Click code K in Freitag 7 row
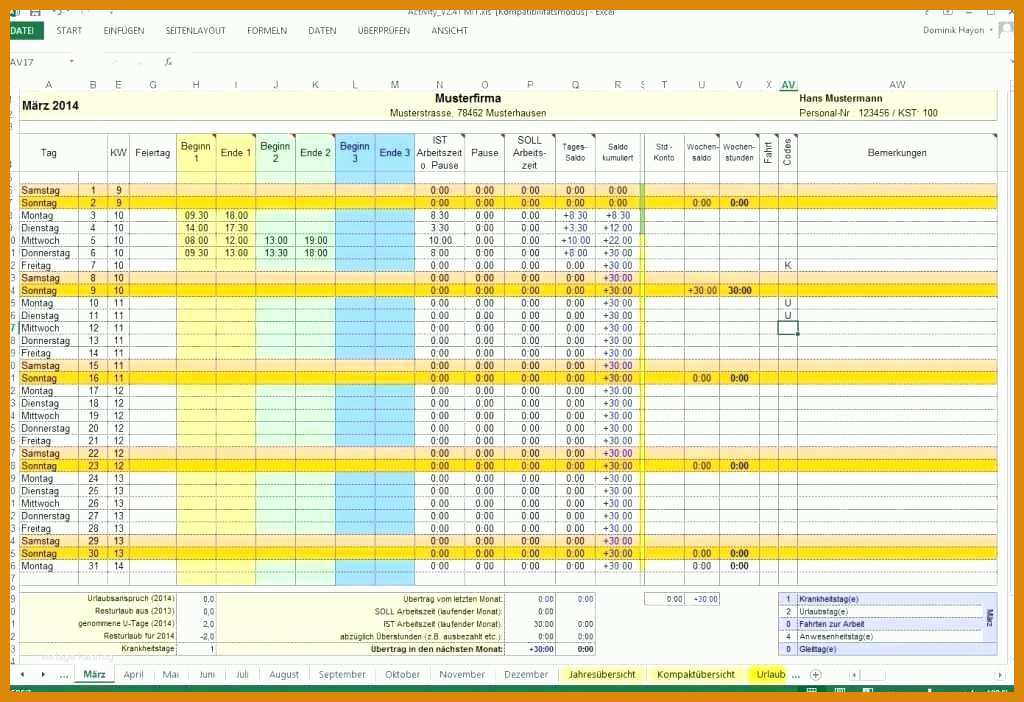 pos(788,266)
